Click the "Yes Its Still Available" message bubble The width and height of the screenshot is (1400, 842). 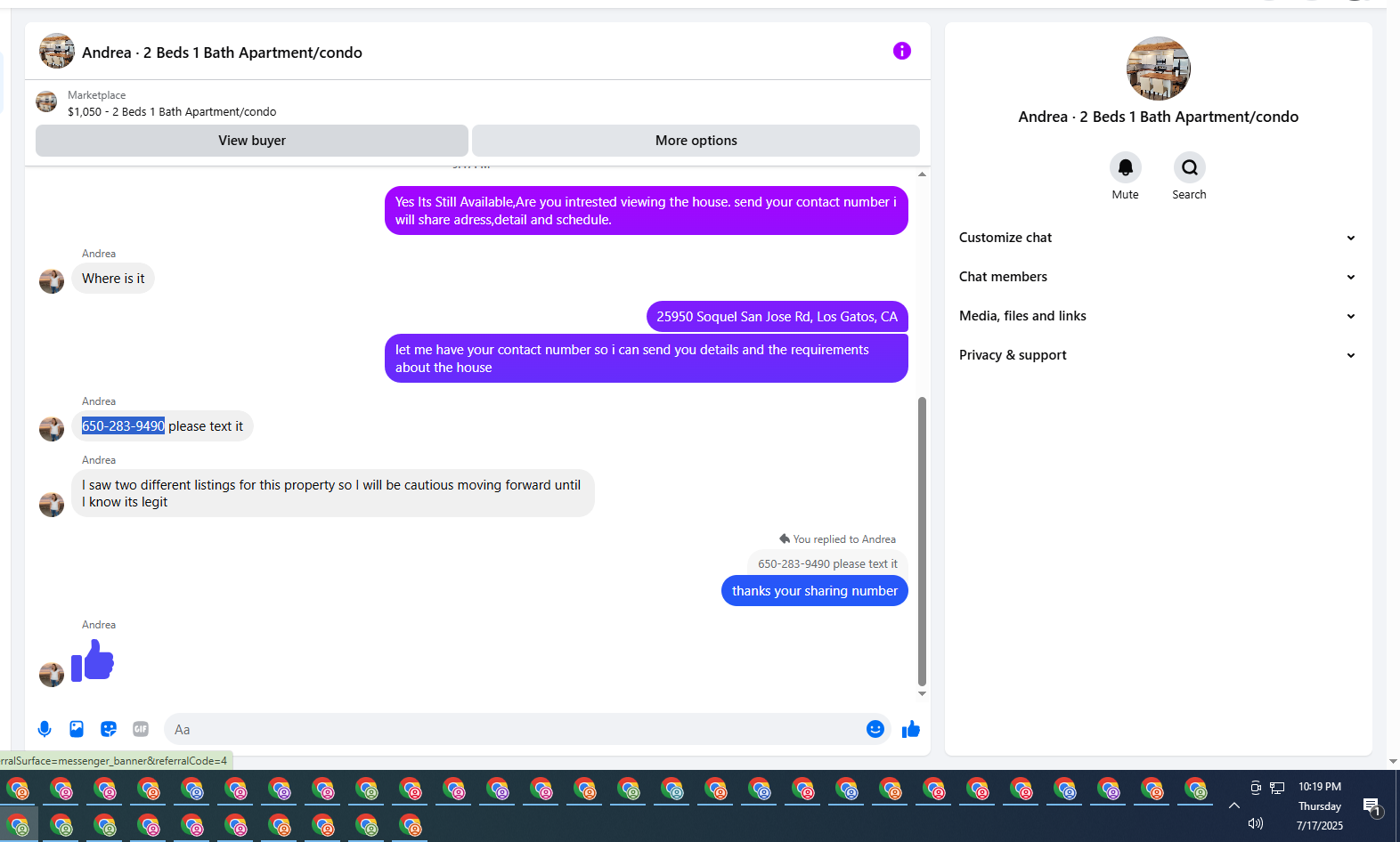[x=647, y=211]
